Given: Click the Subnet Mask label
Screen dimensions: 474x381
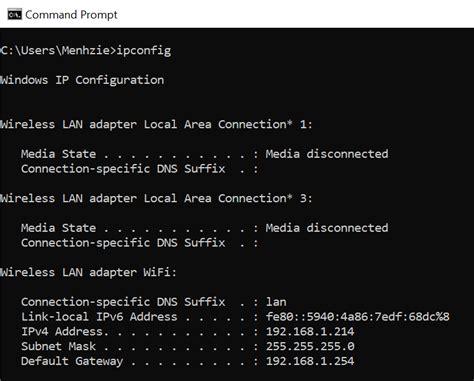Looking at the screenshot, I should pyautogui.click(x=58, y=346).
